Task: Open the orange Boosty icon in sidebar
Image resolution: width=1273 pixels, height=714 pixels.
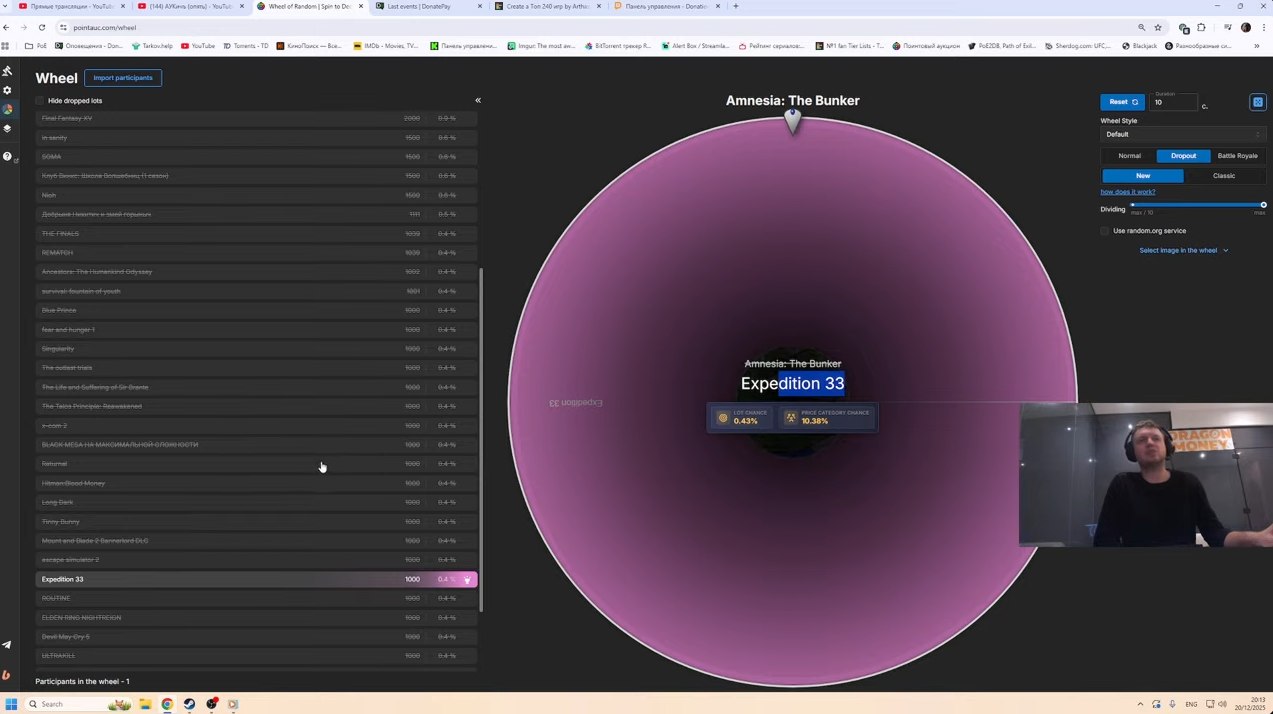Action: [x=7, y=675]
